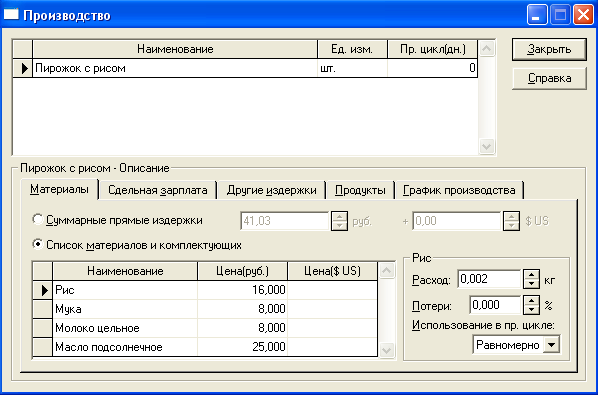Click down arrow of products table scrollbar
Screen dimensions: 598x395
point(487,146)
